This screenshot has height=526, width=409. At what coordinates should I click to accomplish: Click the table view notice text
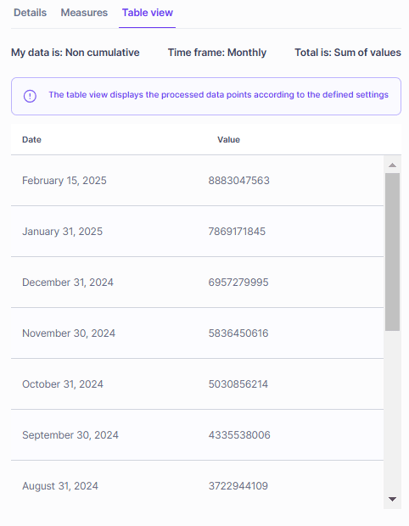[218, 95]
